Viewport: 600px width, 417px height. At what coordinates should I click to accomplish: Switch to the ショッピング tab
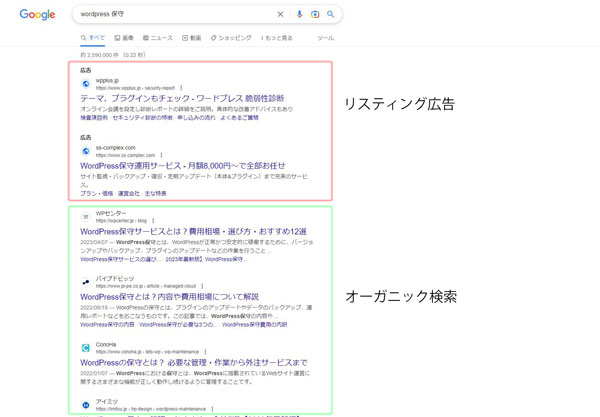[x=231, y=37]
